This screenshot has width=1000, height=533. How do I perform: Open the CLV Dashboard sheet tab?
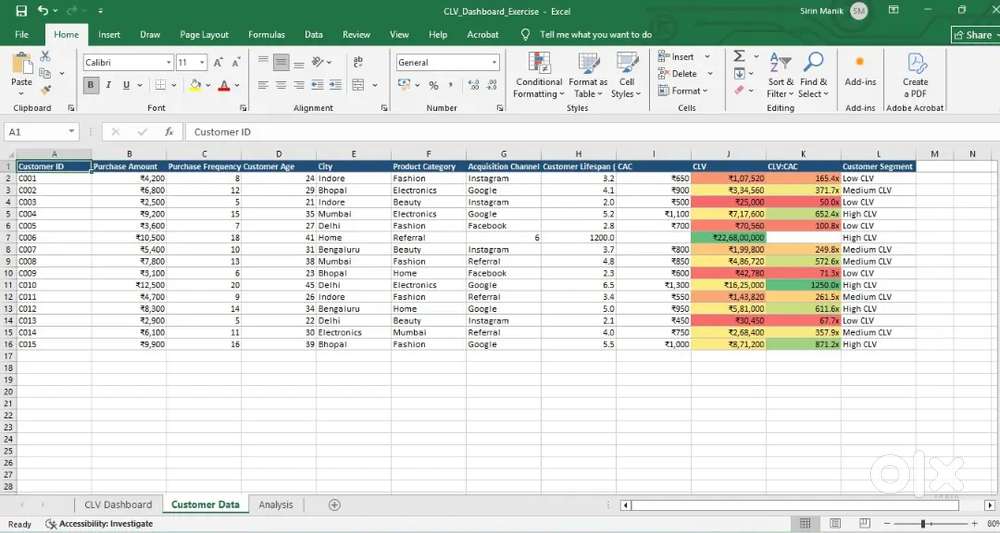118,504
